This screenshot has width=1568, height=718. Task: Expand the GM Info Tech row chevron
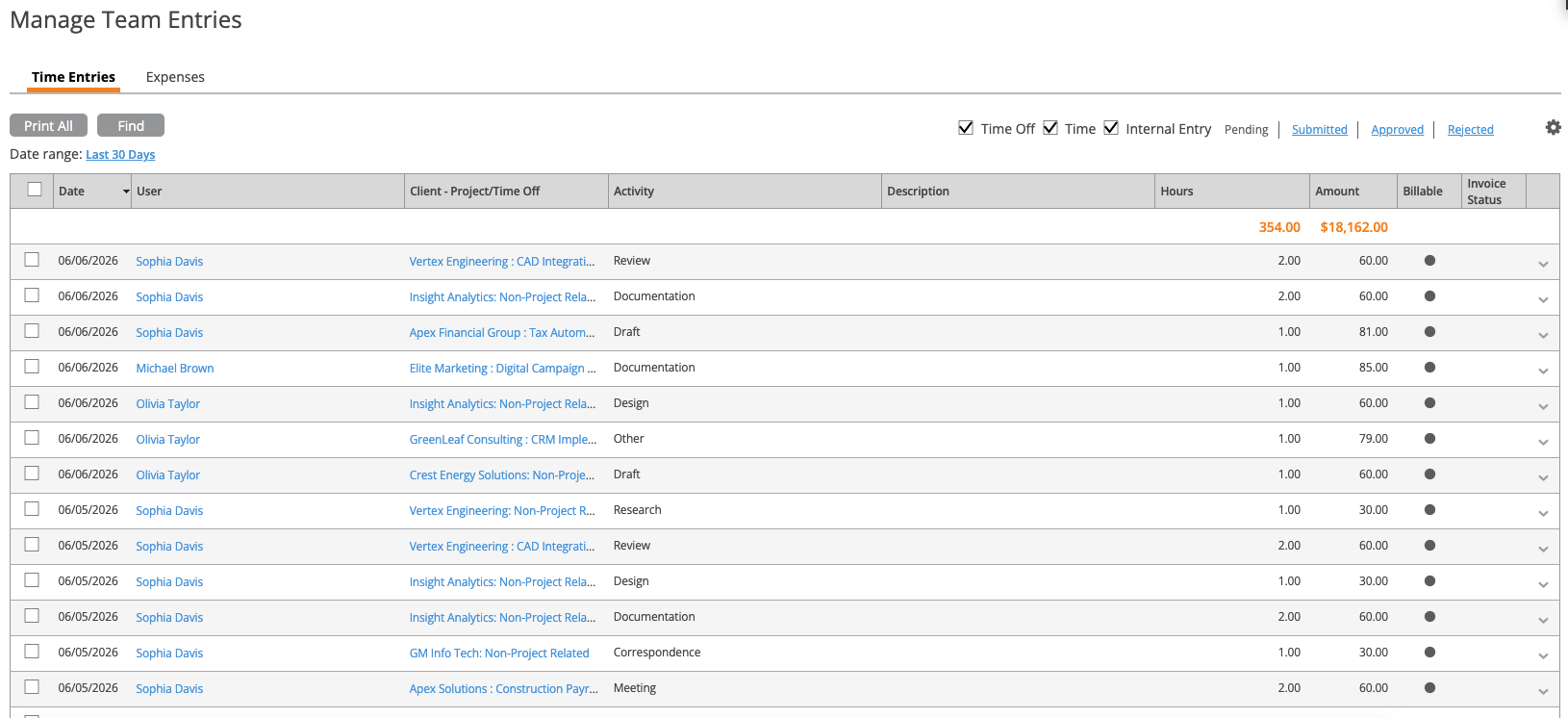[1543, 655]
